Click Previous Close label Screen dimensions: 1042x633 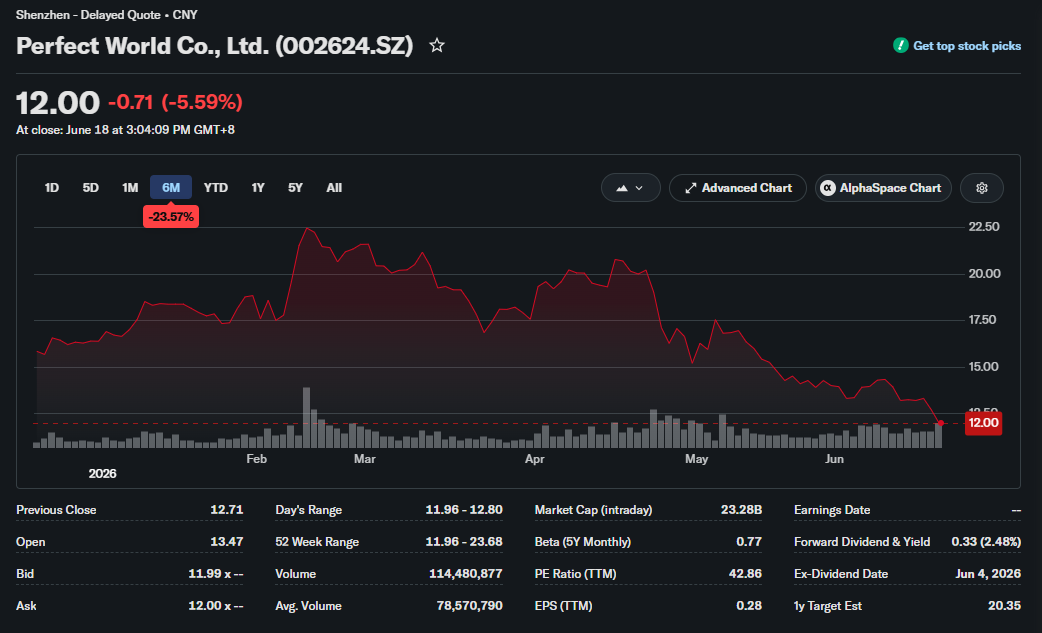56,510
